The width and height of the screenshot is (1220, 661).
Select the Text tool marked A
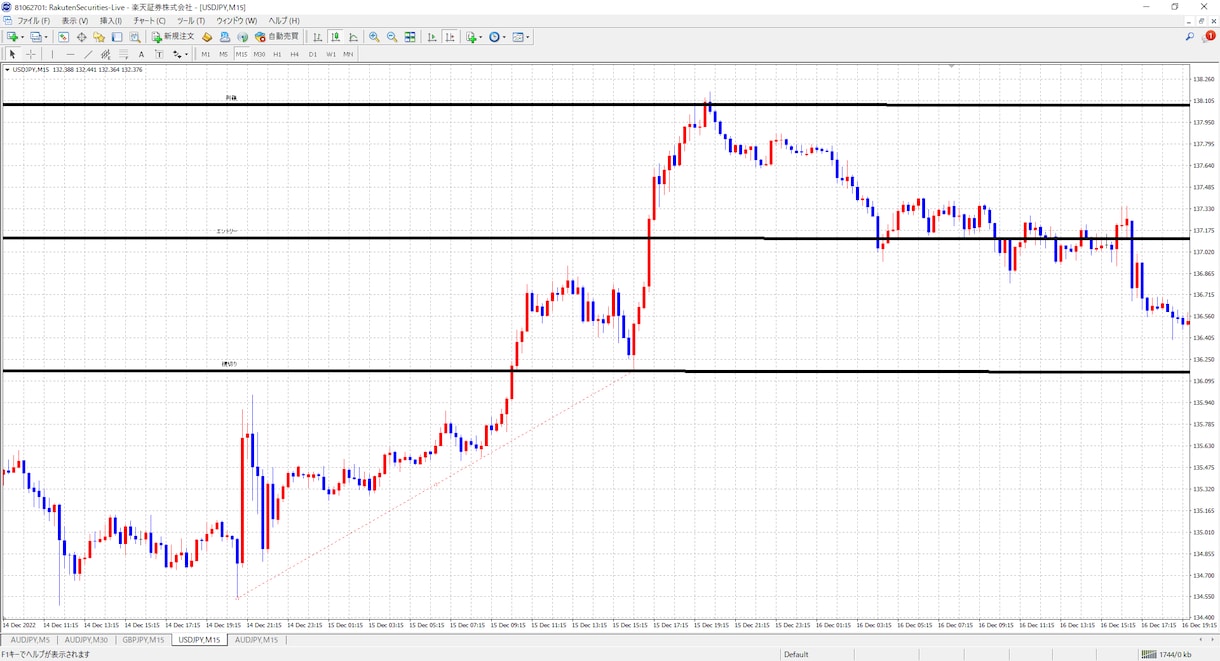(x=142, y=54)
